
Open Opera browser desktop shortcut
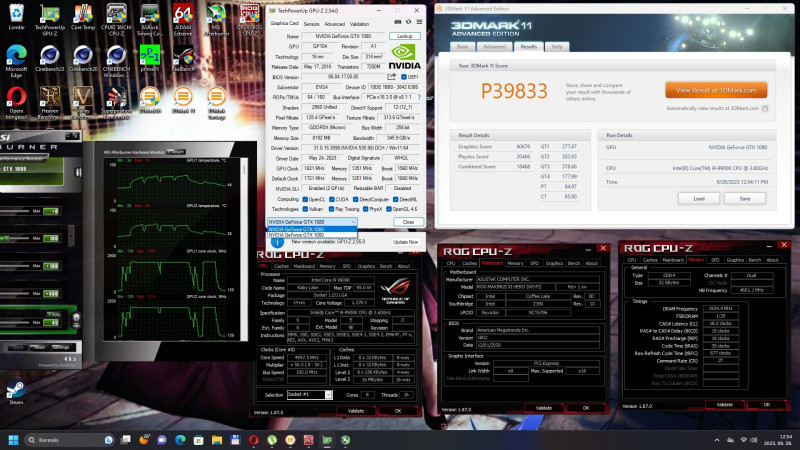click(x=16, y=103)
